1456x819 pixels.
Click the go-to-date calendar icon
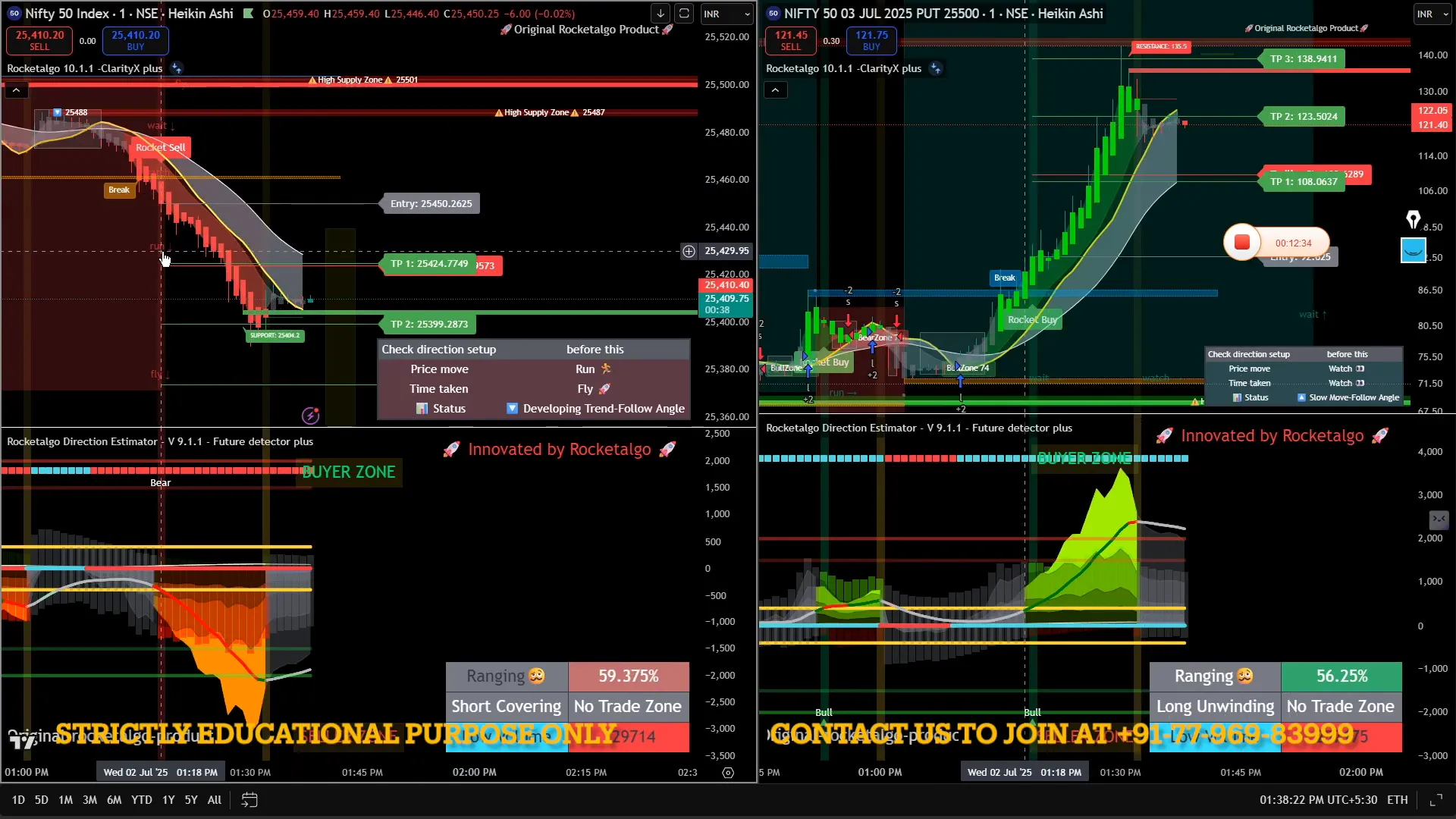click(249, 800)
